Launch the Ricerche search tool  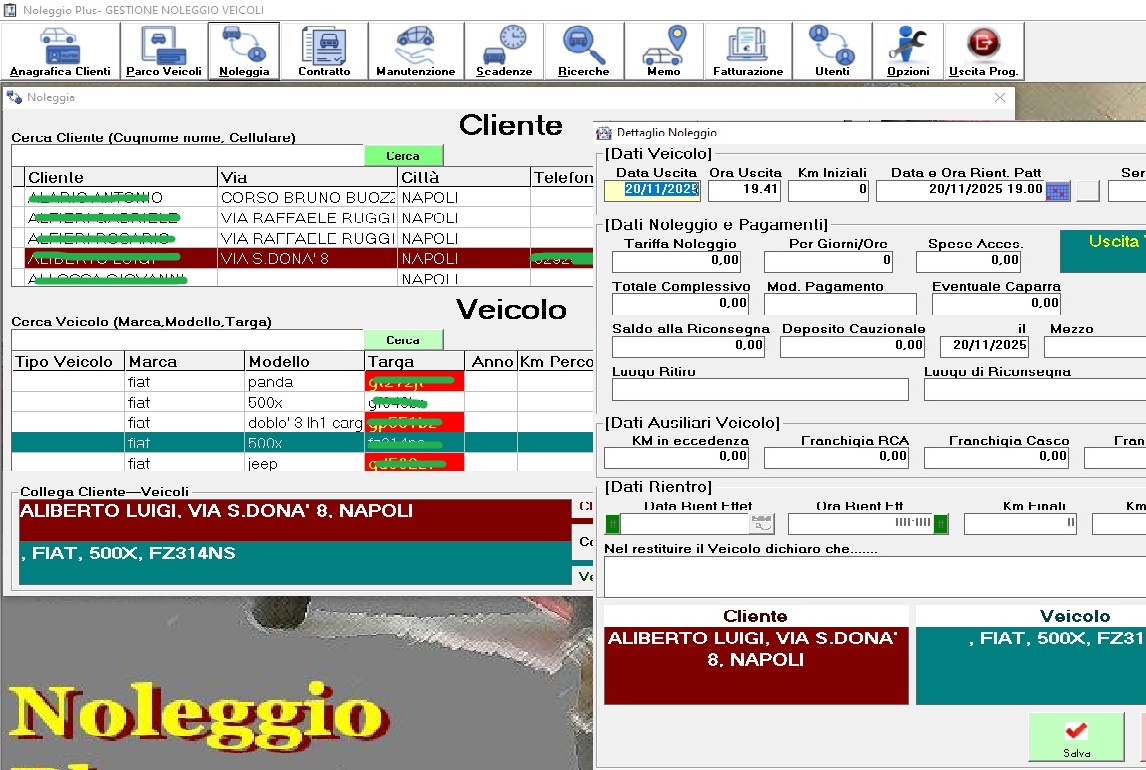(584, 51)
